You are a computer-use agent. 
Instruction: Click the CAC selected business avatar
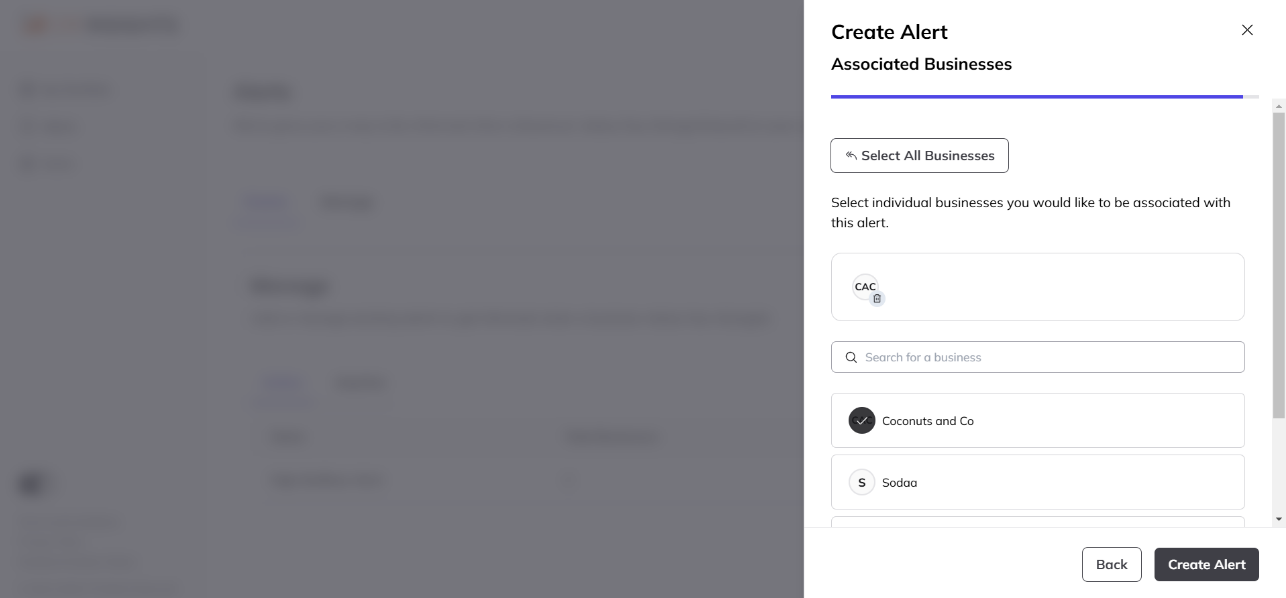click(865, 287)
